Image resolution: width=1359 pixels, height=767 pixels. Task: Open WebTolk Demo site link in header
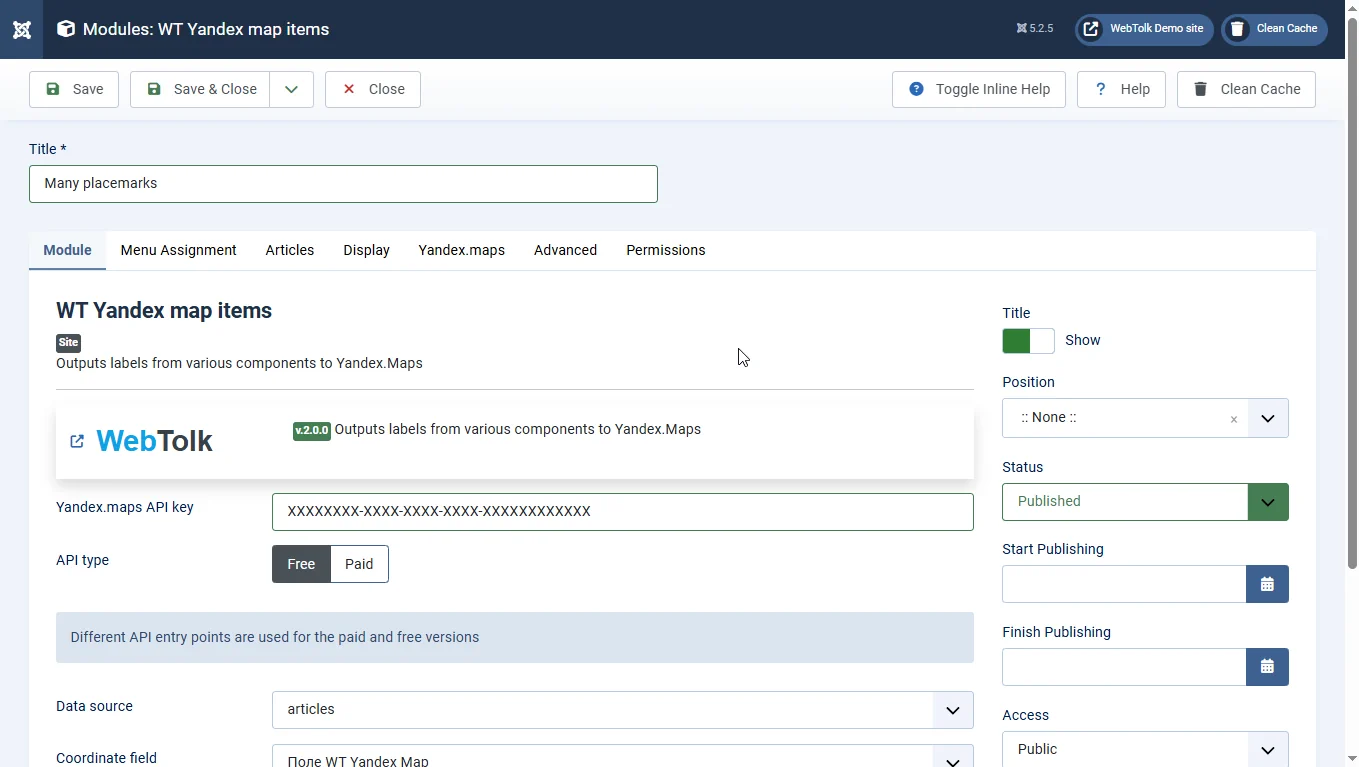[1144, 29]
